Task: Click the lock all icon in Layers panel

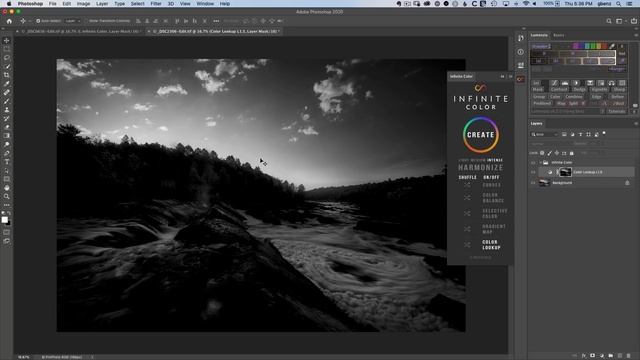Action: click(571, 153)
